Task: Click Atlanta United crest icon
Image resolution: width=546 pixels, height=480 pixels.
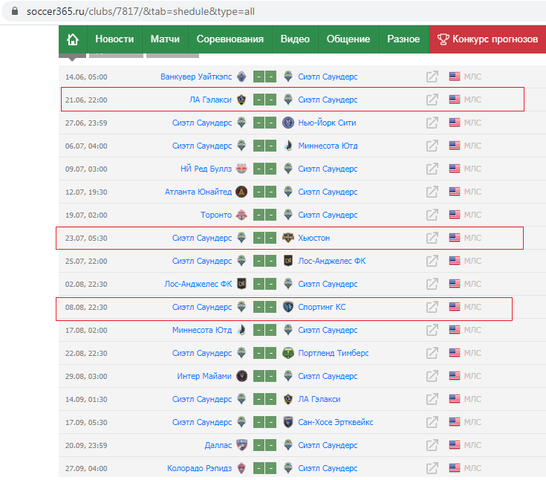Action: [242, 192]
